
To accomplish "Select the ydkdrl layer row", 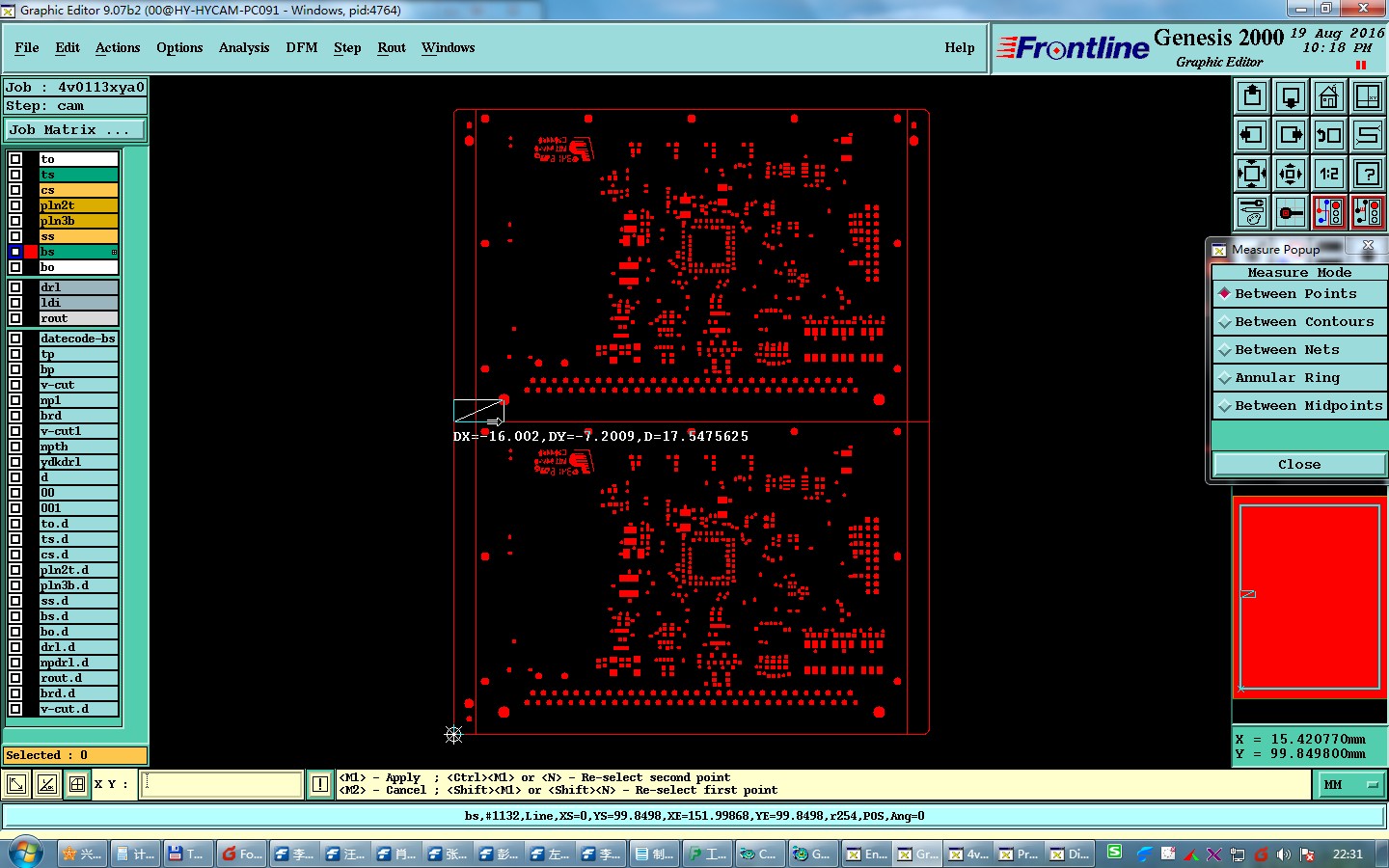I will tap(78, 462).
